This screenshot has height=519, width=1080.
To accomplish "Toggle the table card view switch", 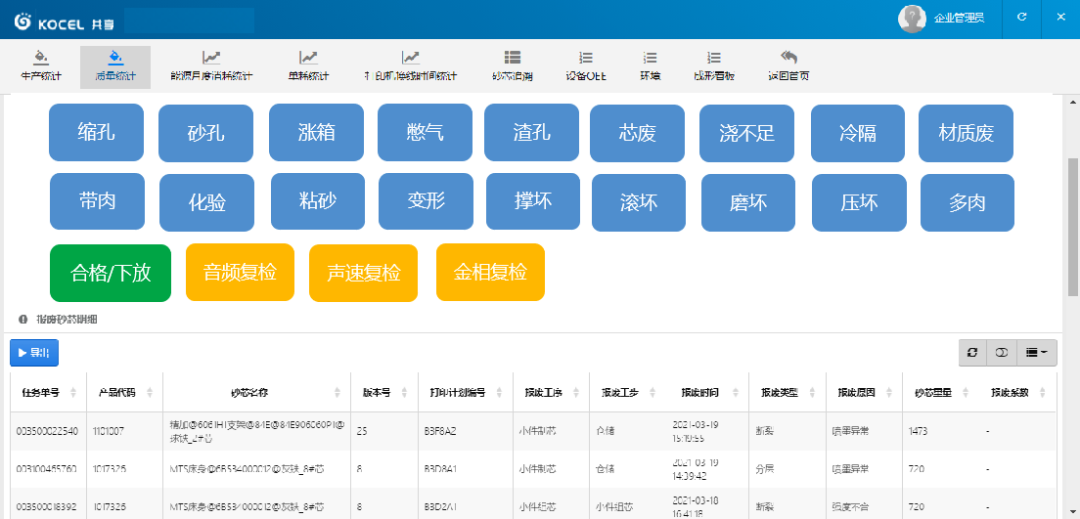I will (x=1001, y=352).
